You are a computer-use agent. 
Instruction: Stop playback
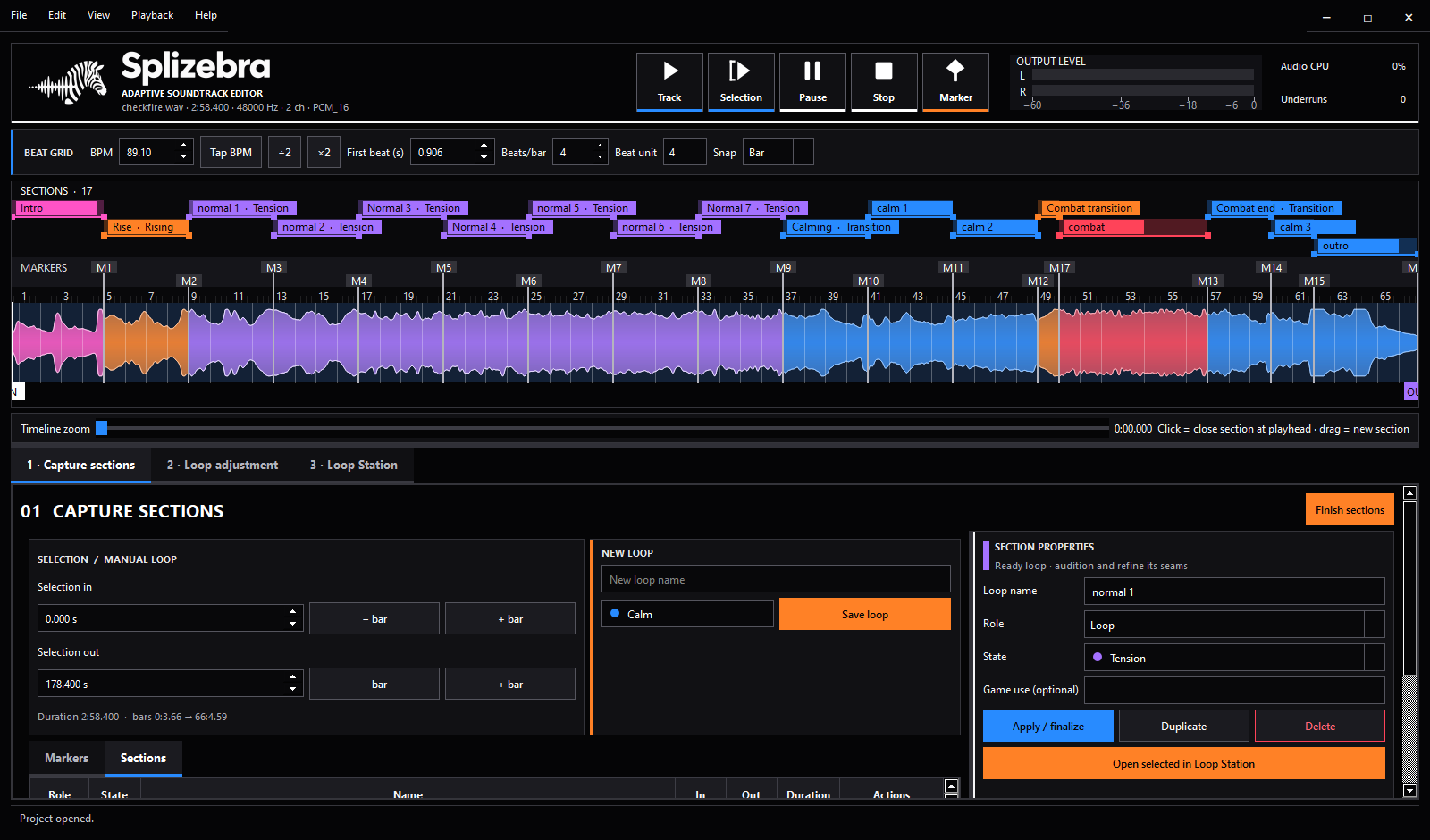click(884, 81)
